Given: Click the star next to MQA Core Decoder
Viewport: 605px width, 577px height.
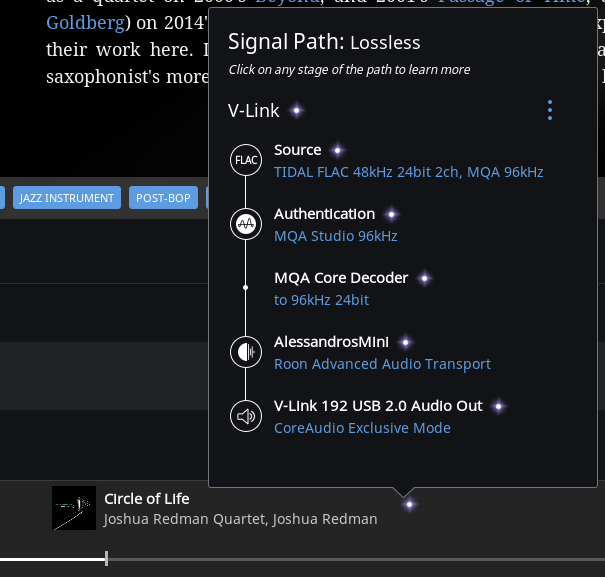Looking at the screenshot, I should click(424, 278).
